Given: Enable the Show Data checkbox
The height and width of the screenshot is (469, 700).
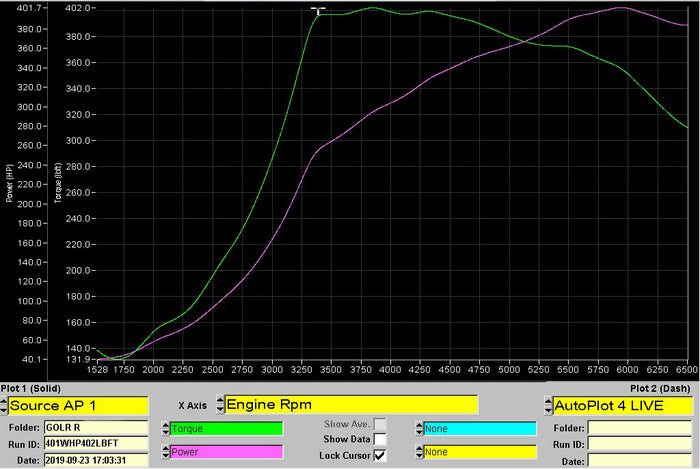Looking at the screenshot, I should tap(379, 440).
